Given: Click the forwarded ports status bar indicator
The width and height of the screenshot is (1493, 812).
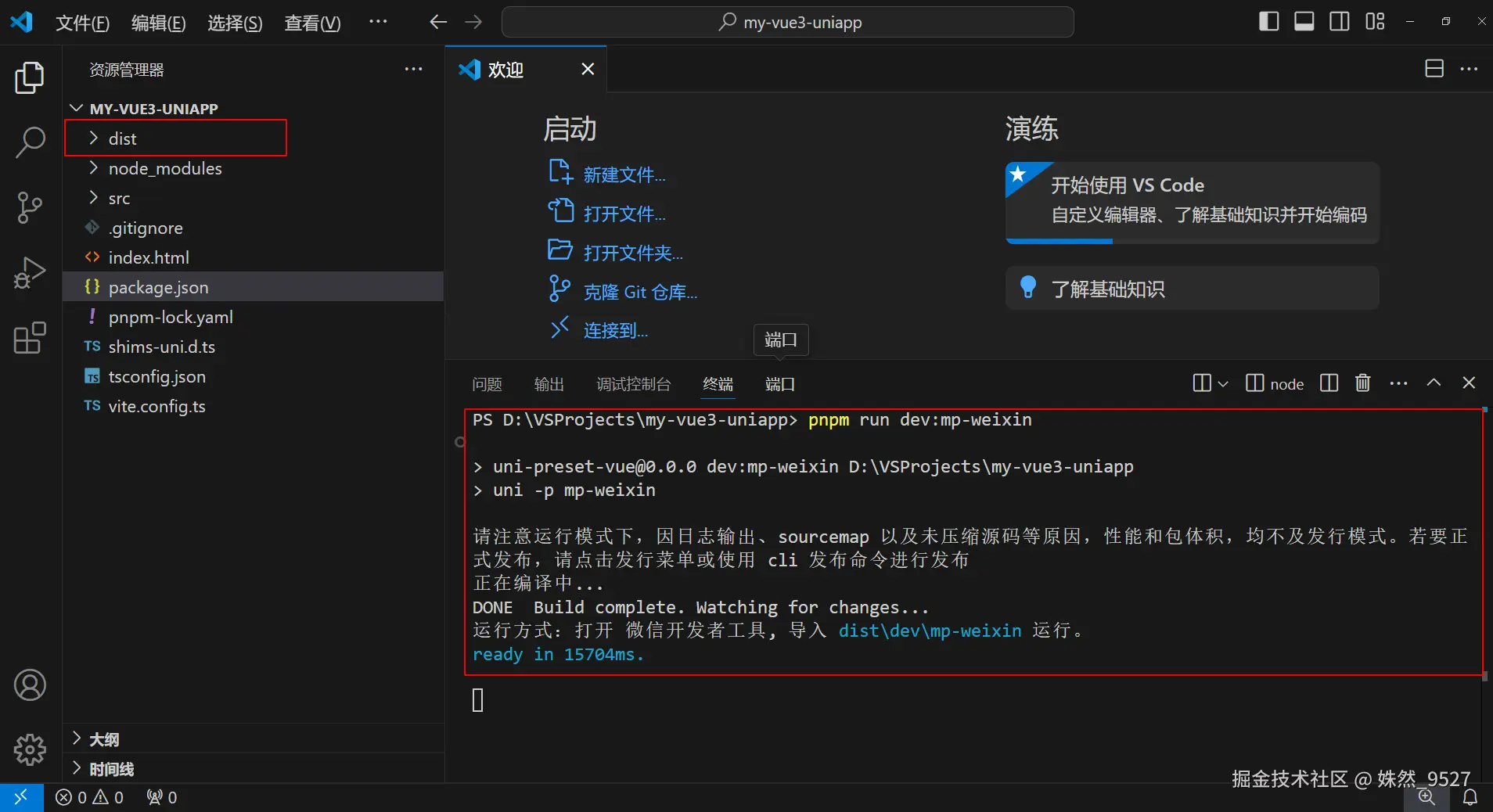Looking at the screenshot, I should (x=162, y=797).
